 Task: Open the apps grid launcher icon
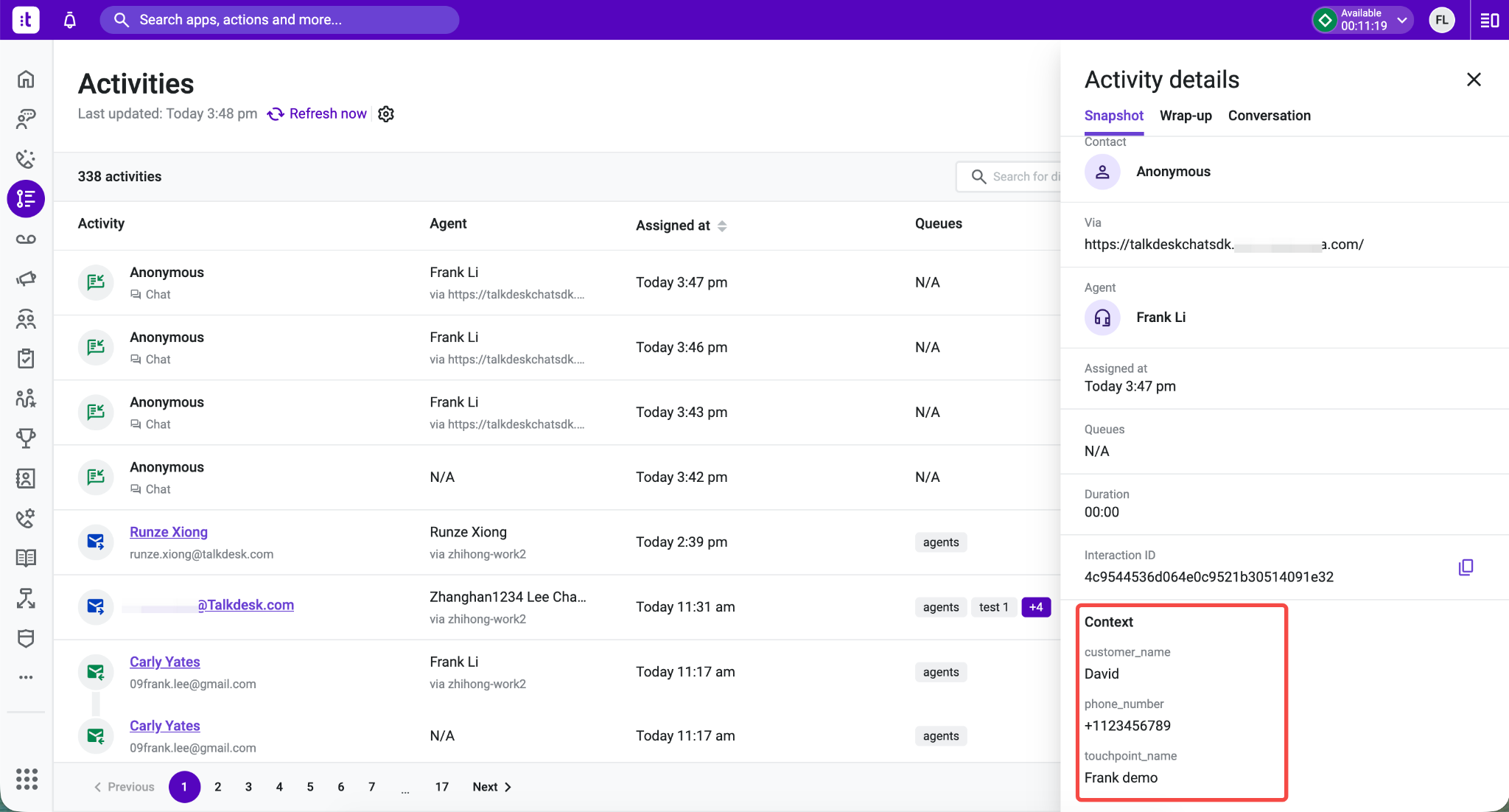click(x=27, y=779)
